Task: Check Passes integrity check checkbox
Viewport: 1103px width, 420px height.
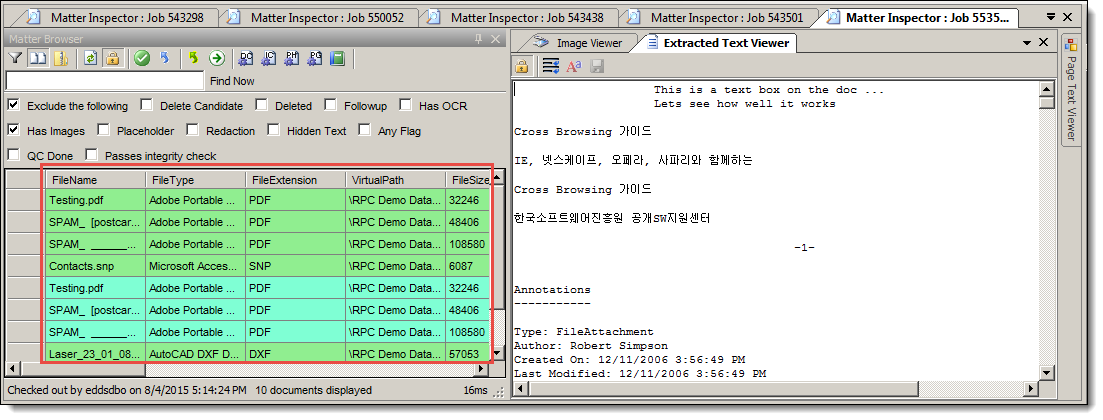Action: click(x=91, y=154)
